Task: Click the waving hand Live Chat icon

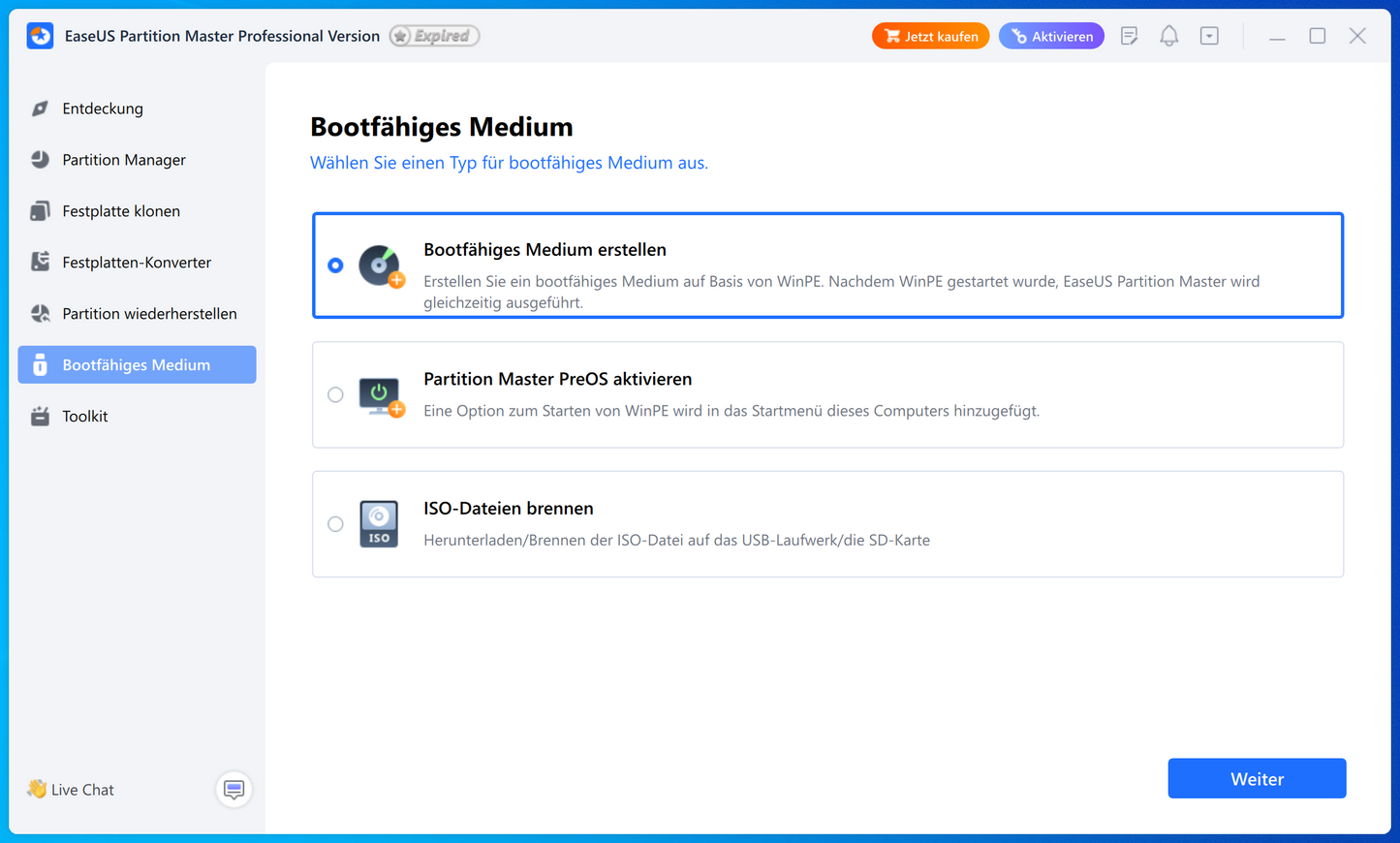Action: [37, 789]
